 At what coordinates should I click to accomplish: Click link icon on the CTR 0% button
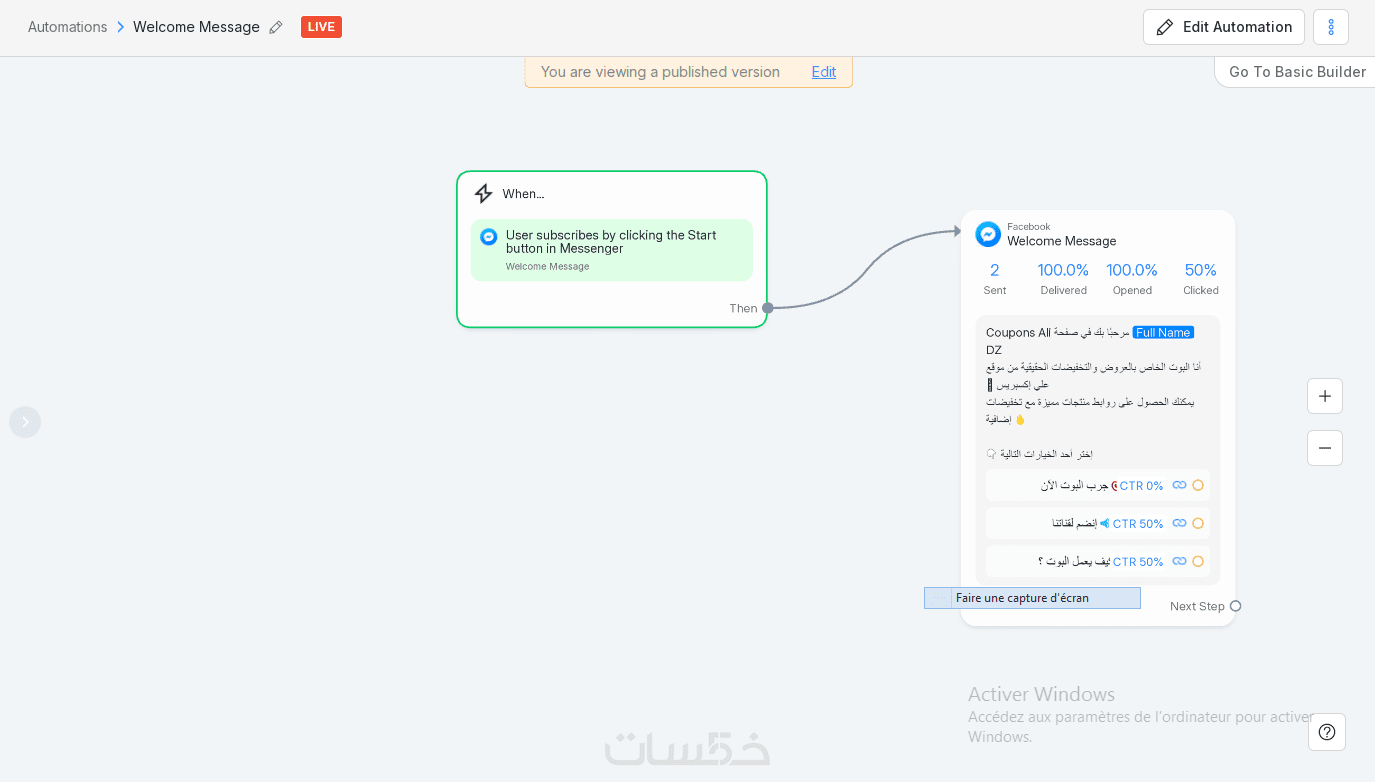(1179, 485)
